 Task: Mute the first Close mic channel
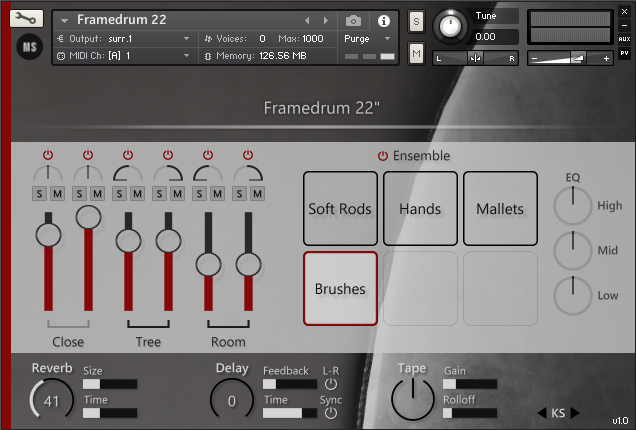58,194
